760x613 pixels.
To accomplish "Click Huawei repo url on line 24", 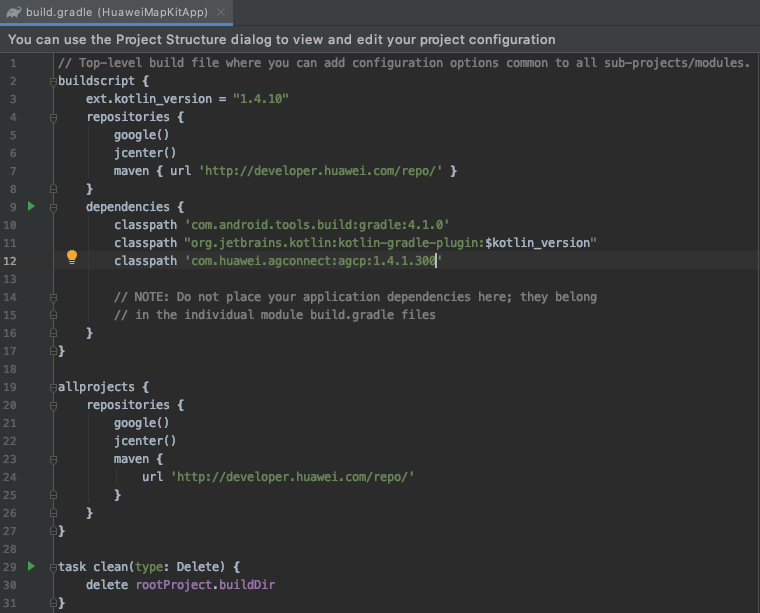I will tap(293, 477).
